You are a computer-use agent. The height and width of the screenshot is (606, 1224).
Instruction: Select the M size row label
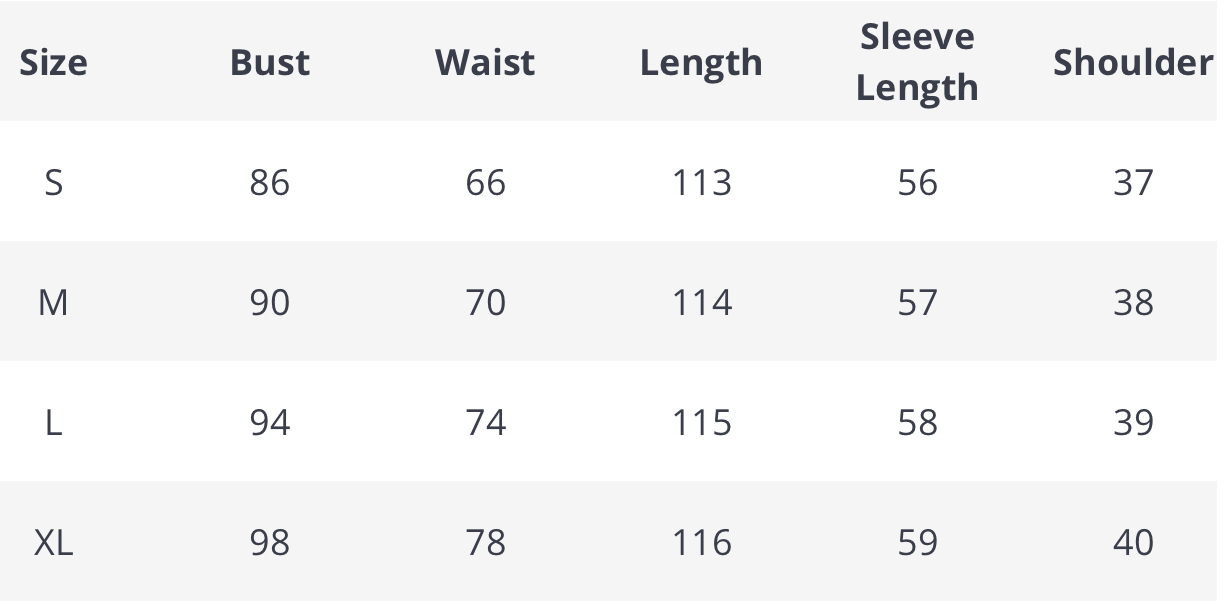click(x=54, y=302)
